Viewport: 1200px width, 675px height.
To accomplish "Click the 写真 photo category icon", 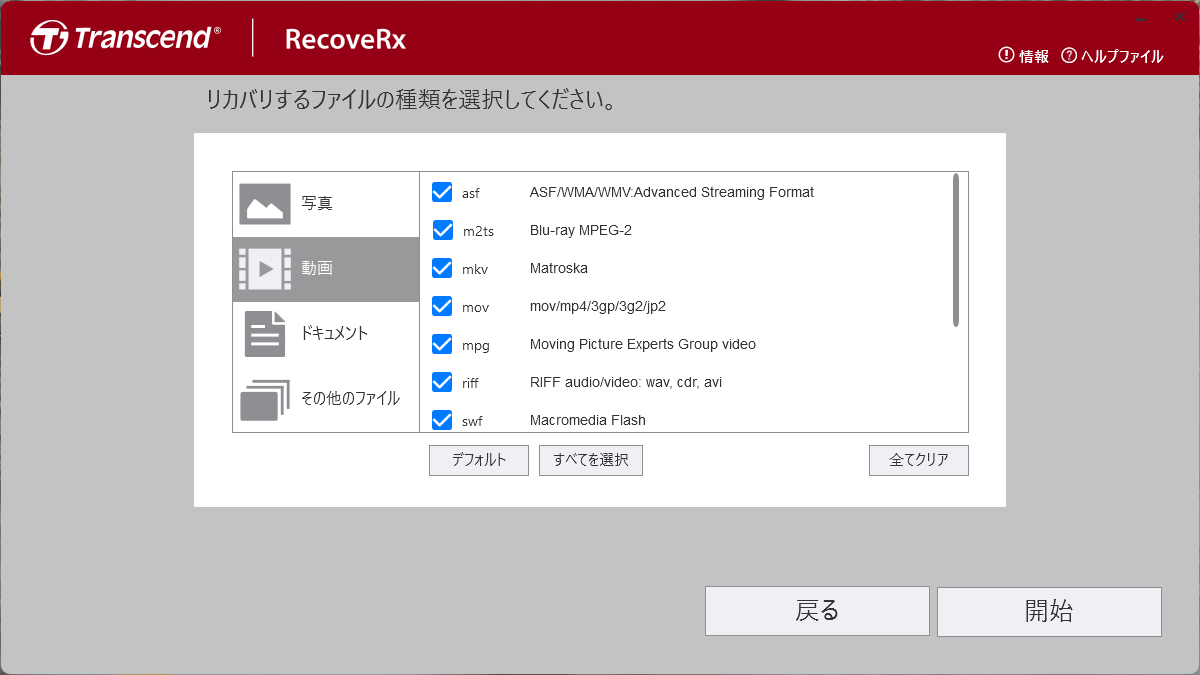I will (x=265, y=204).
